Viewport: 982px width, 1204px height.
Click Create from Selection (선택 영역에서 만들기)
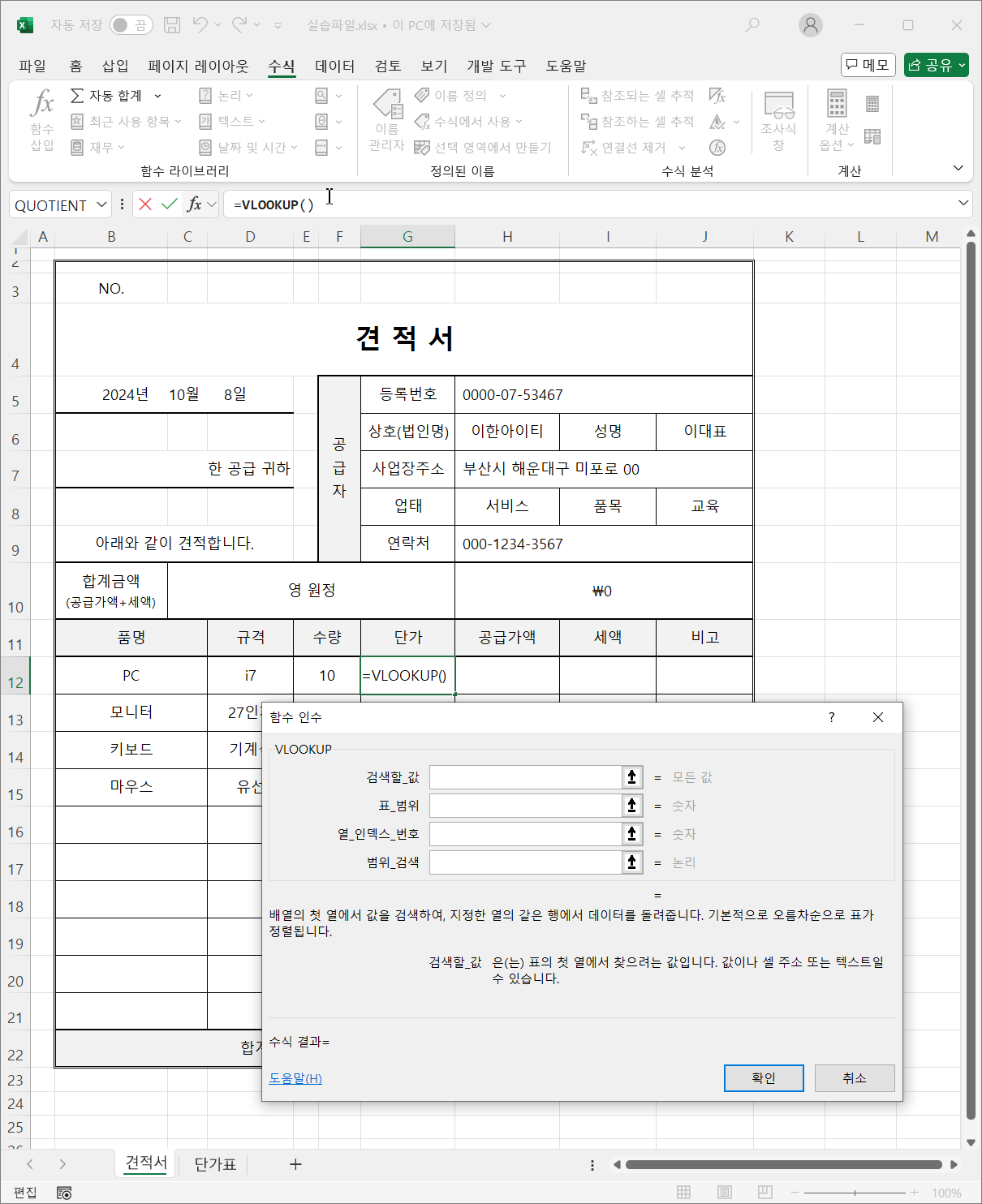482,148
